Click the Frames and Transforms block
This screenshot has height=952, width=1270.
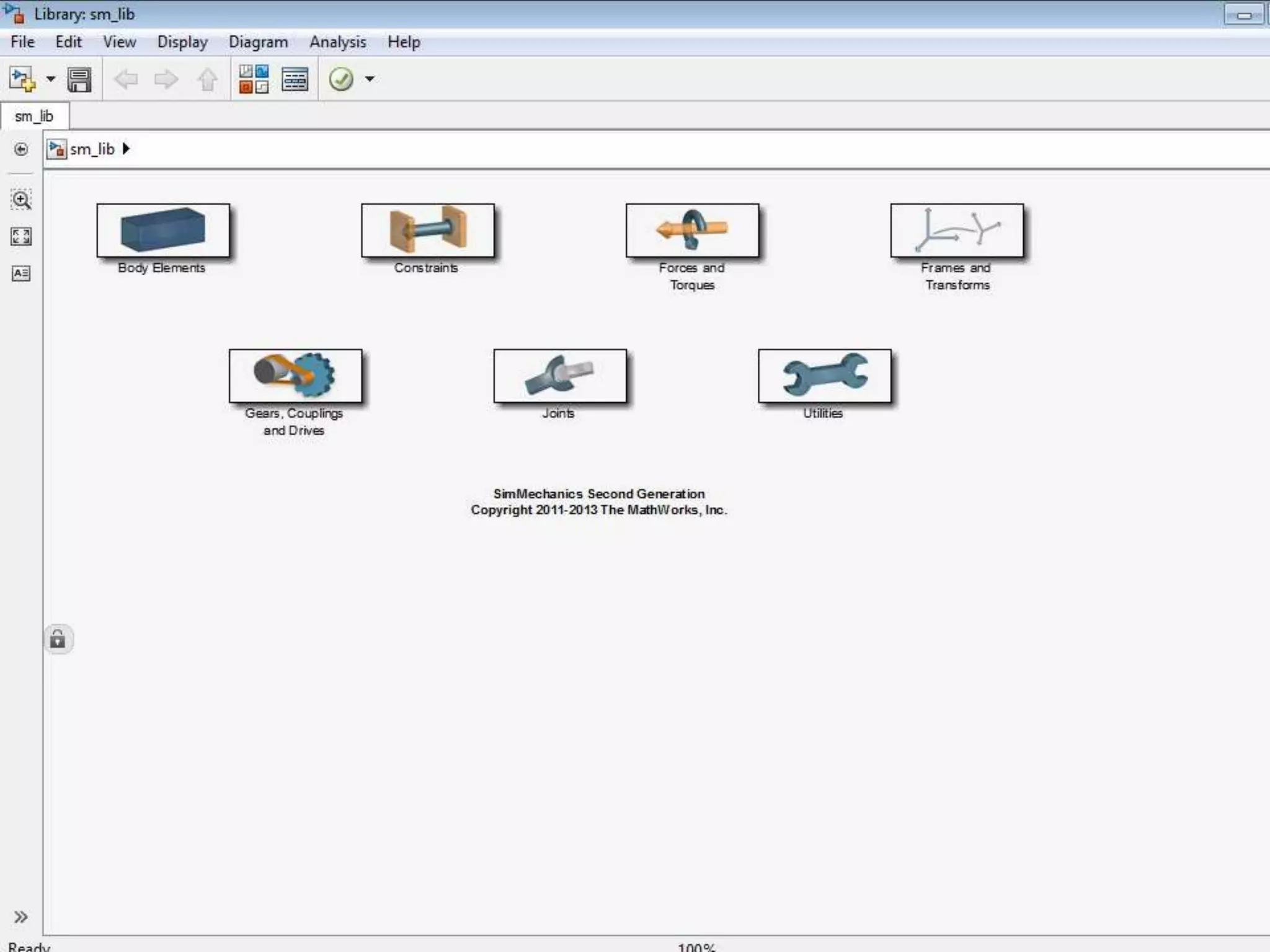click(957, 230)
